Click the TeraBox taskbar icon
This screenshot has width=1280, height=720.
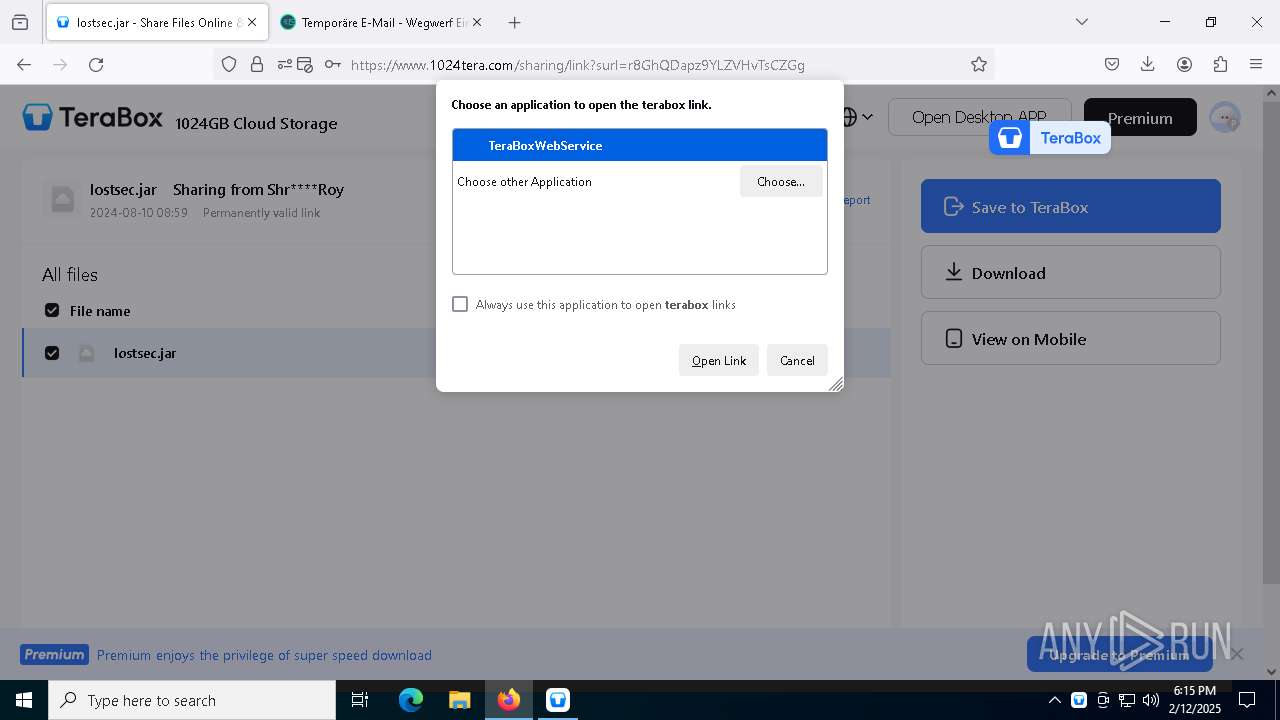point(558,700)
